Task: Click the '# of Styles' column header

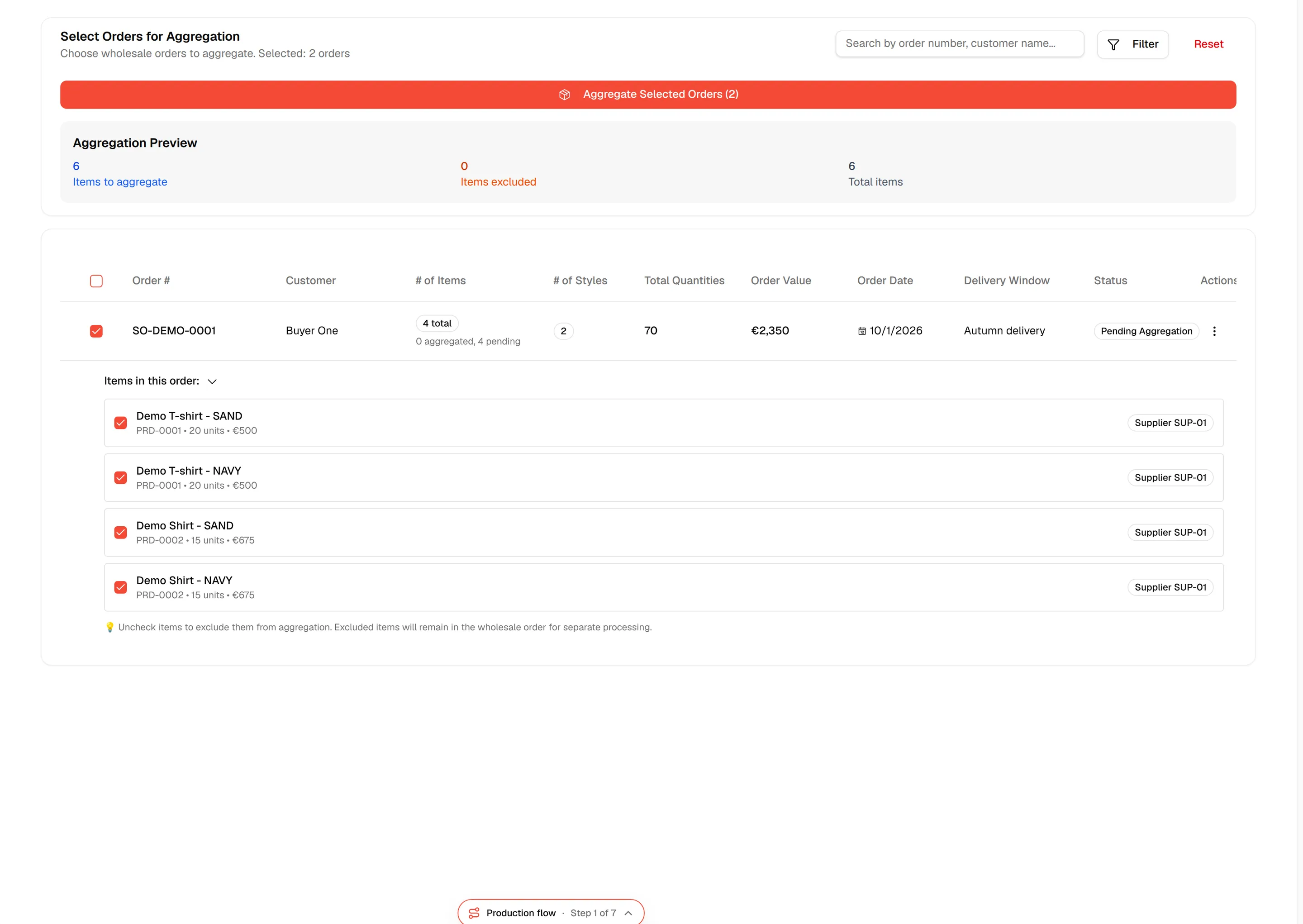Action: point(580,281)
